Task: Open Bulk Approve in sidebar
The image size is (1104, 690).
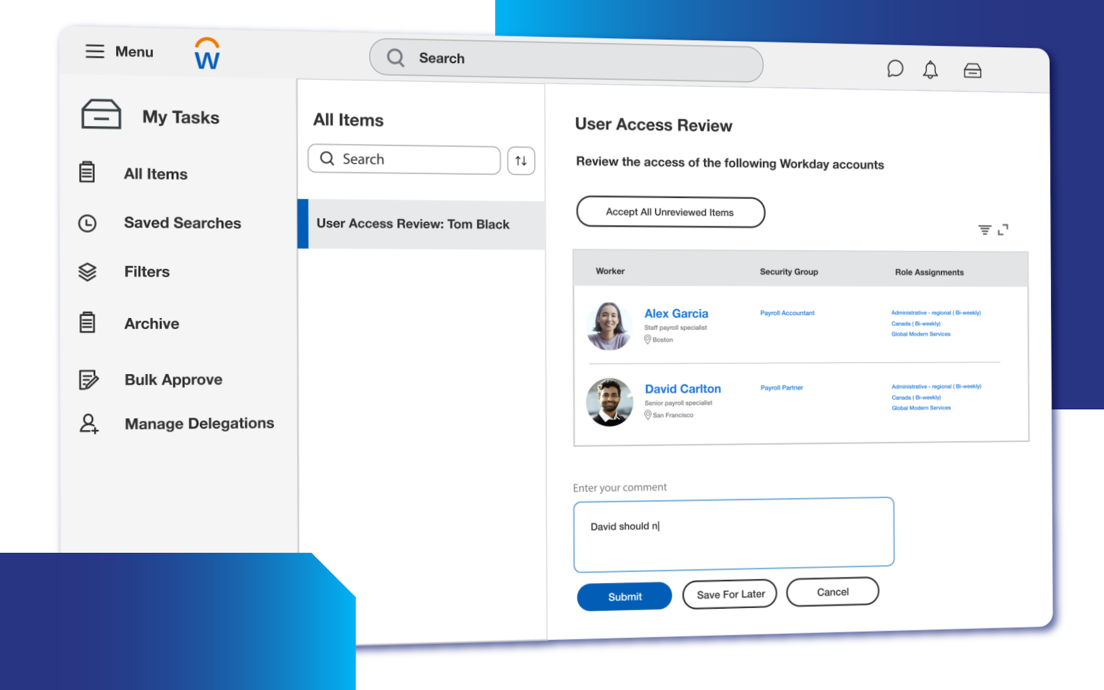Action: (x=173, y=380)
